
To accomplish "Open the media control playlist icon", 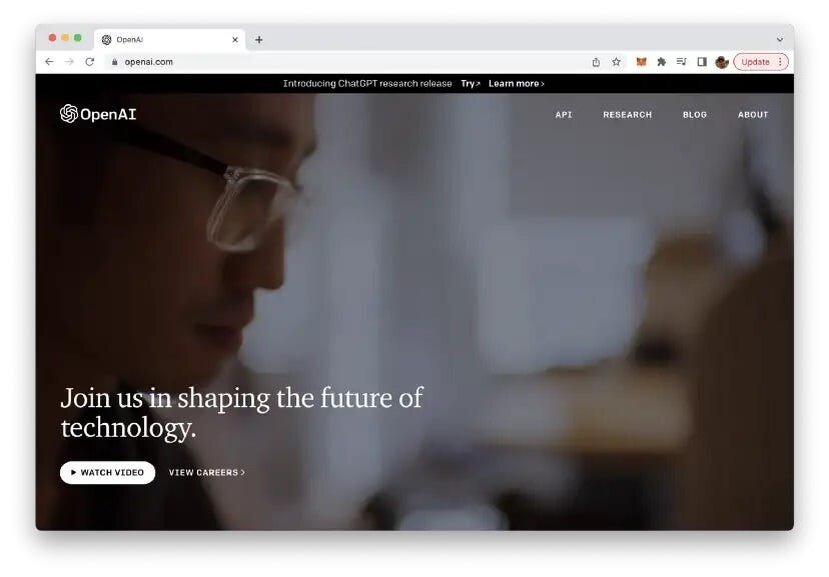I will pyautogui.click(x=681, y=62).
